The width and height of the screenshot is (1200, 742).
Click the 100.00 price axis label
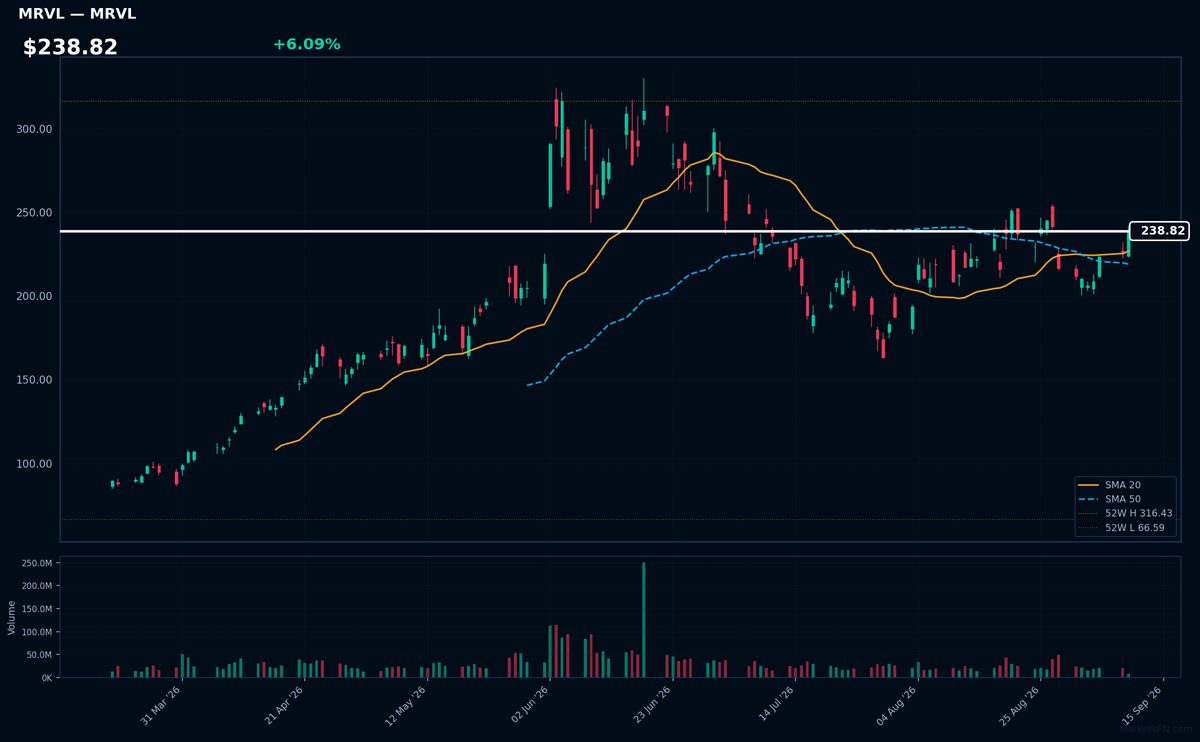[x=35, y=464]
